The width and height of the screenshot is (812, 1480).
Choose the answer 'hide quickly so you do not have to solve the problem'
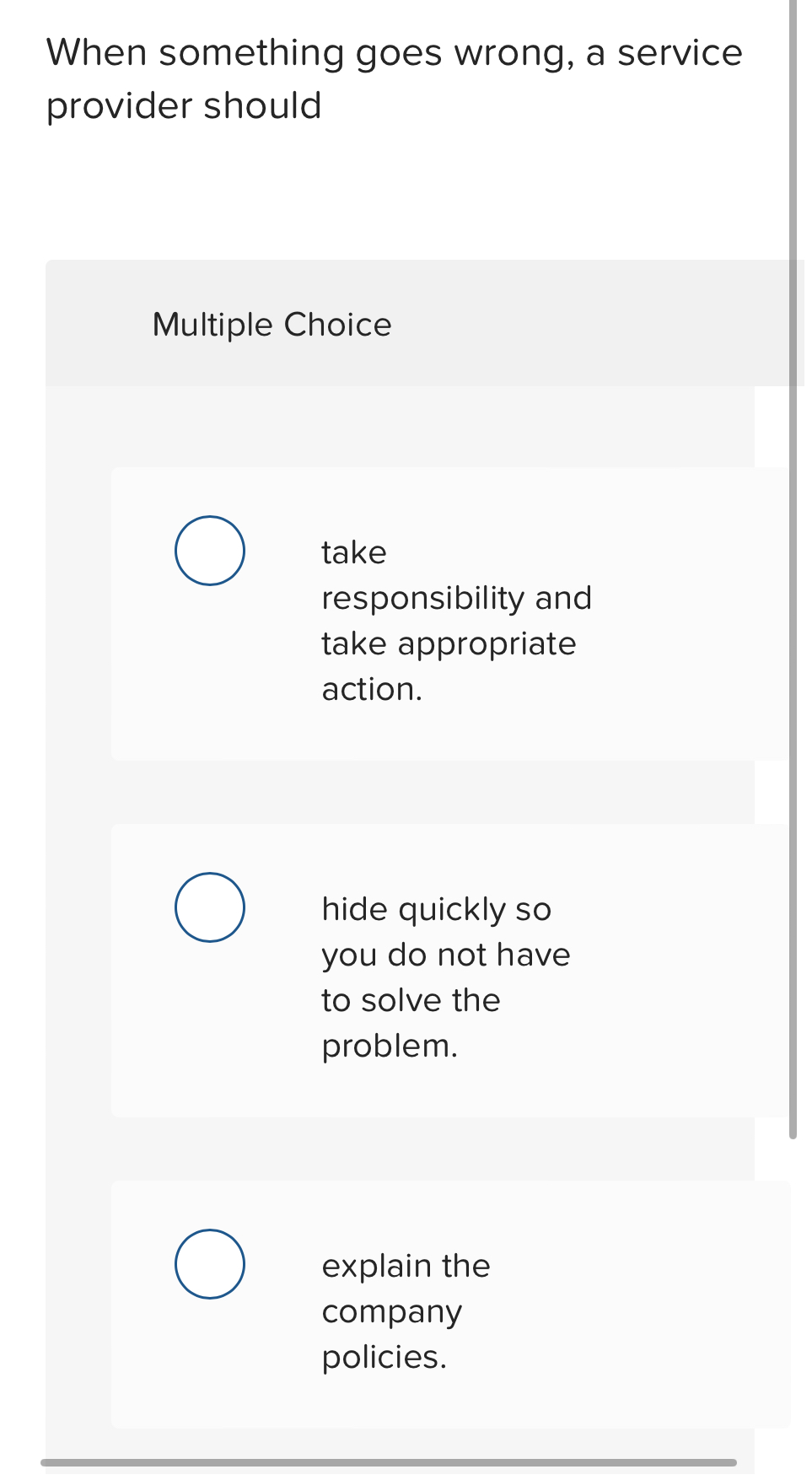coord(446,977)
